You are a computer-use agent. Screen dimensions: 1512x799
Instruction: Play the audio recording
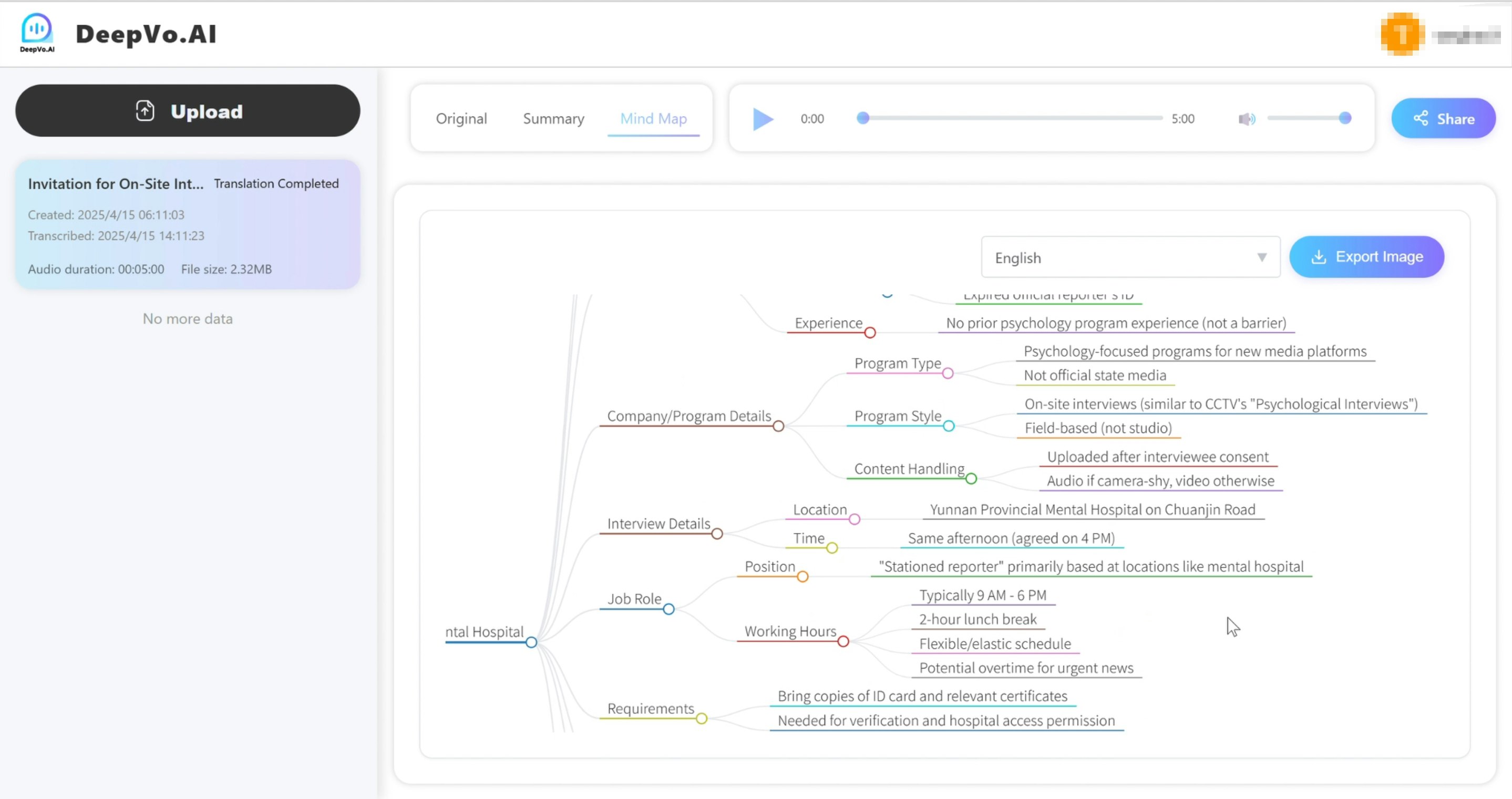[763, 119]
